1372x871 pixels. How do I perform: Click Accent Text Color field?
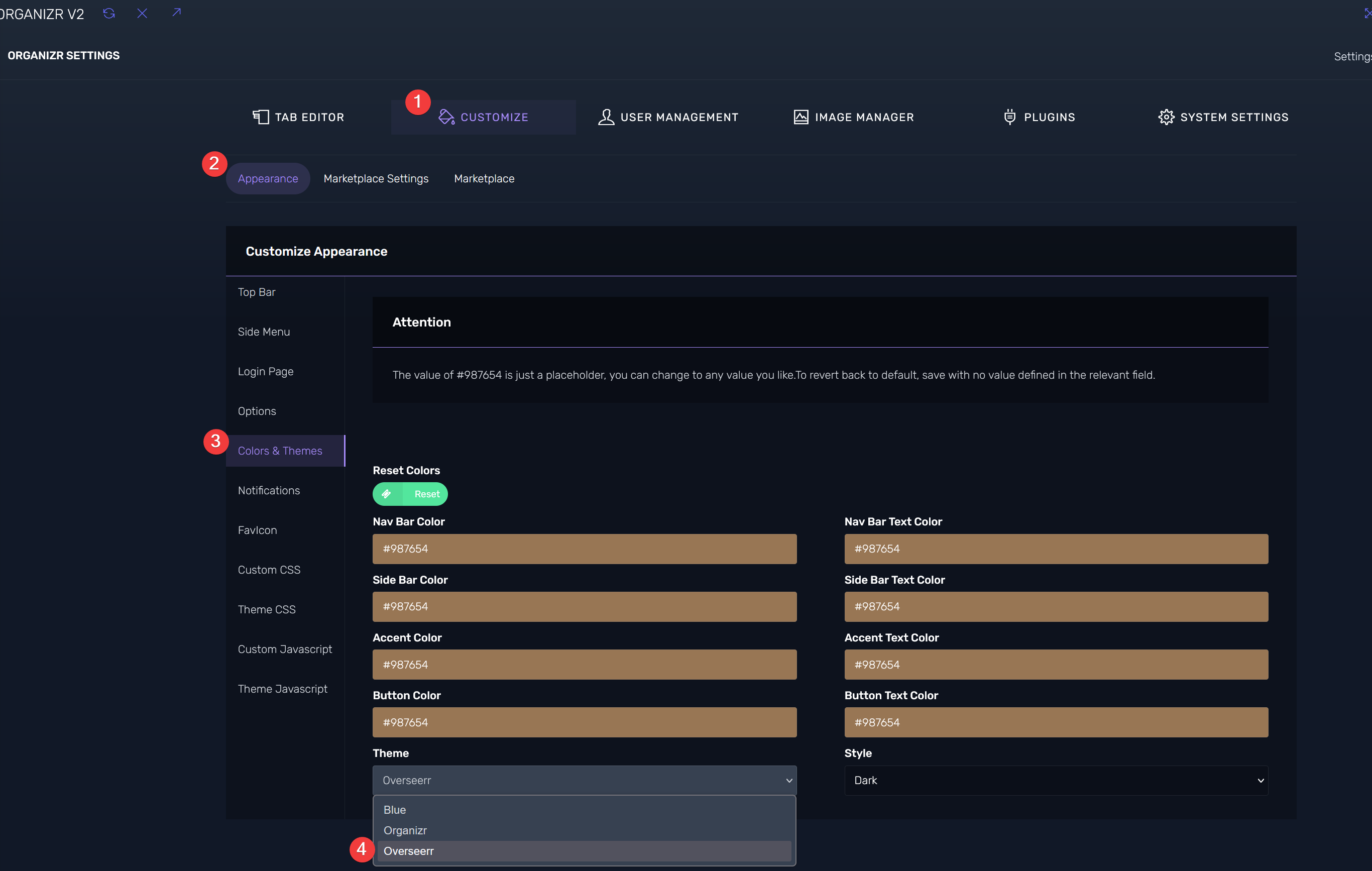1056,665
